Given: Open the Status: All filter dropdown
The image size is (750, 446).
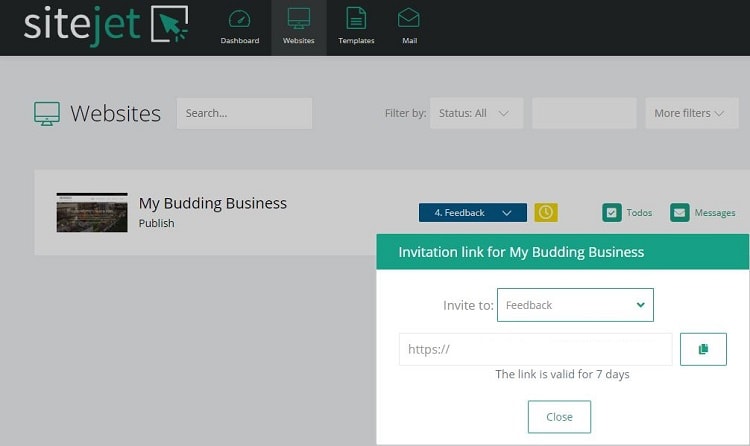Looking at the screenshot, I should pyautogui.click(x=476, y=113).
